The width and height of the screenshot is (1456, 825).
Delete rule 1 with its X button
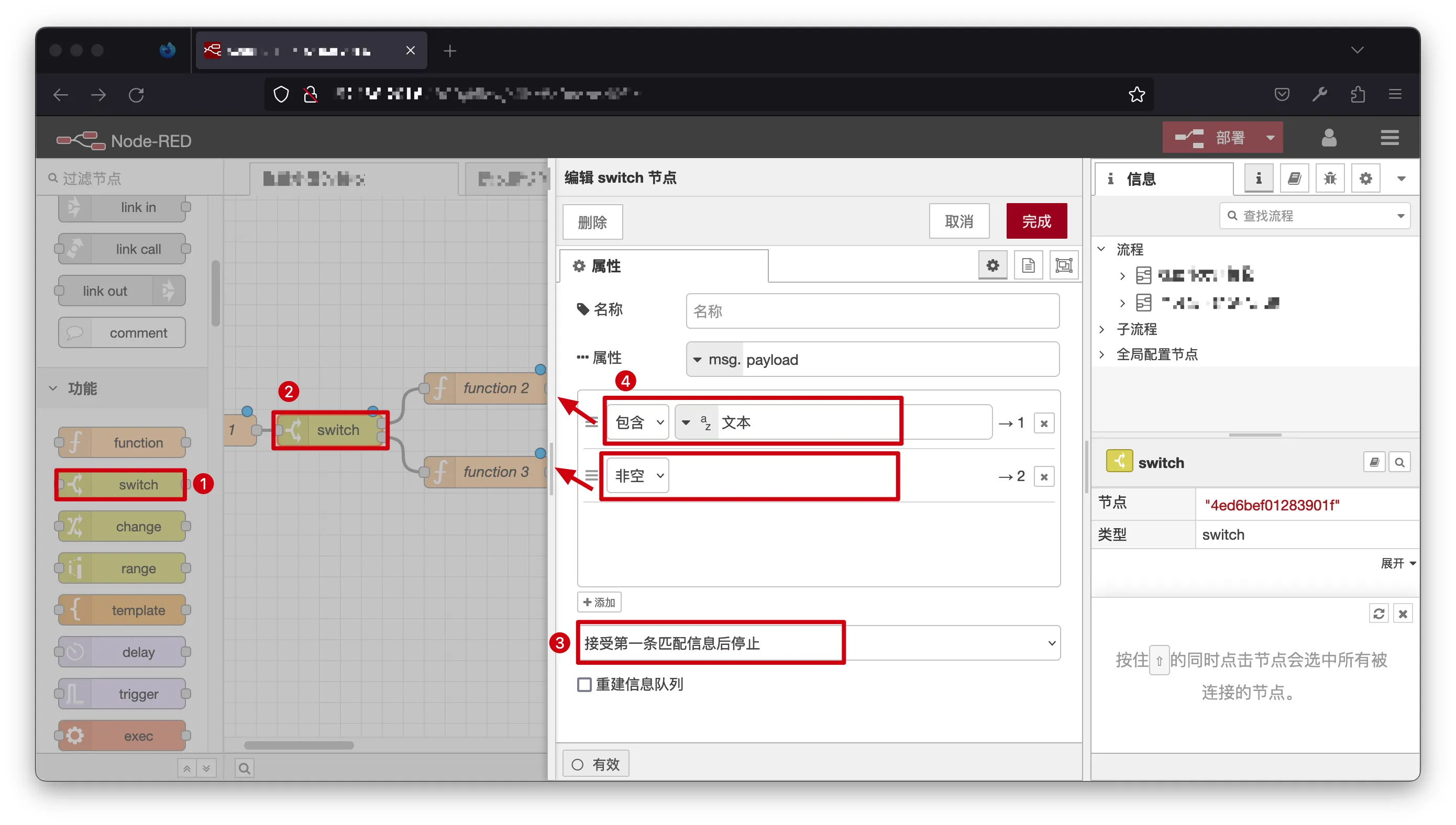pyautogui.click(x=1043, y=423)
